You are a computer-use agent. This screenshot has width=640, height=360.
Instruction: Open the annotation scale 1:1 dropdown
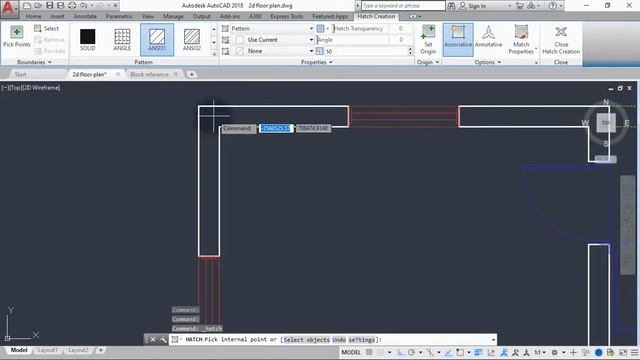(540, 352)
